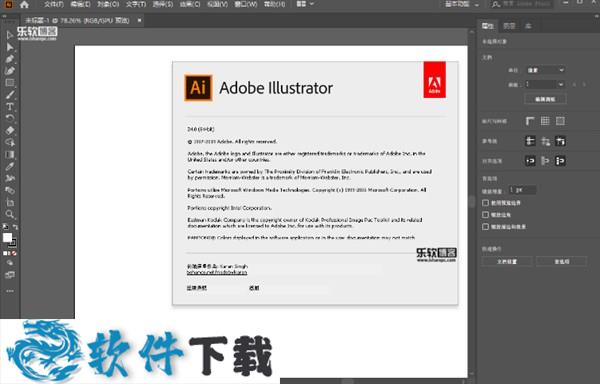This screenshot has height=384, width=600.
Task: Select the Eyedropper tool
Action: 10,166
